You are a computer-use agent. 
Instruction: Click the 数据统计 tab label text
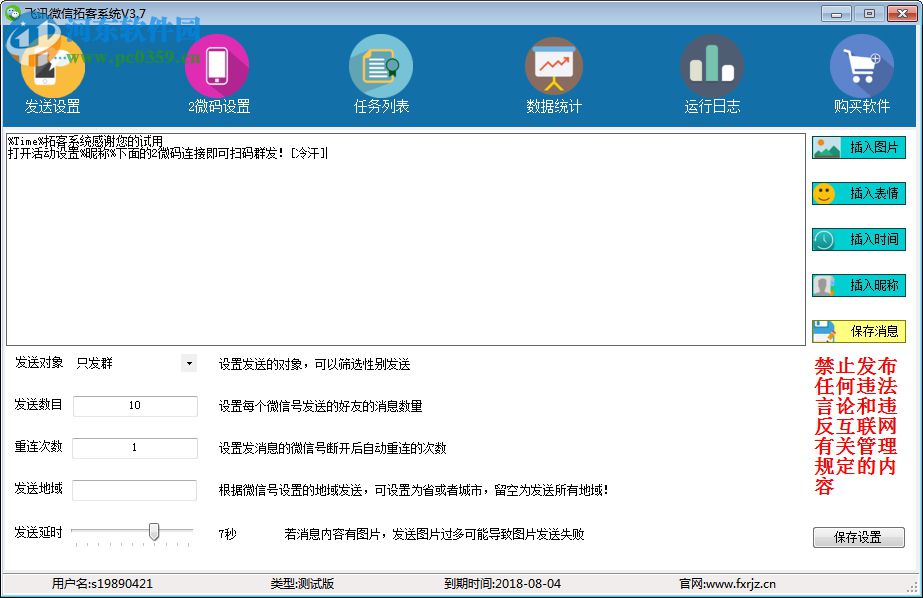[x=554, y=107]
